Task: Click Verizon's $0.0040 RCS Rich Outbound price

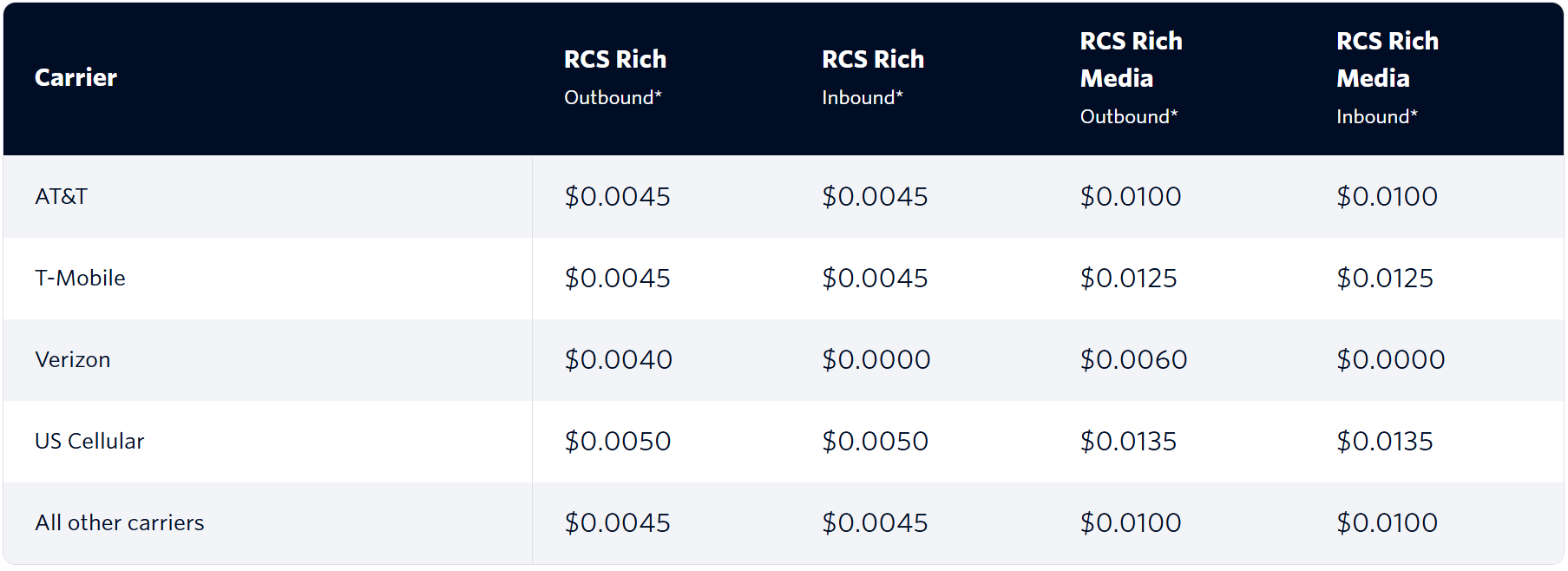Action: pos(619,360)
